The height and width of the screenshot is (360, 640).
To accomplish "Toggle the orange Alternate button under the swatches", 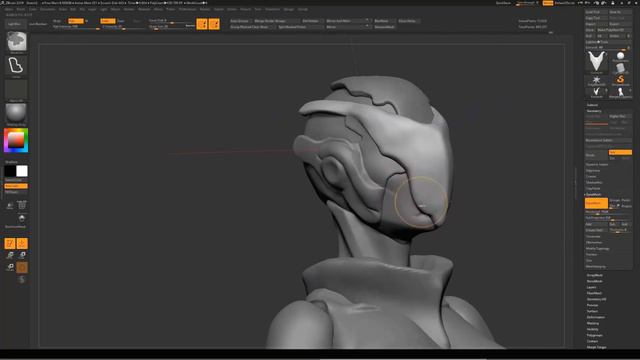I will (16, 186).
